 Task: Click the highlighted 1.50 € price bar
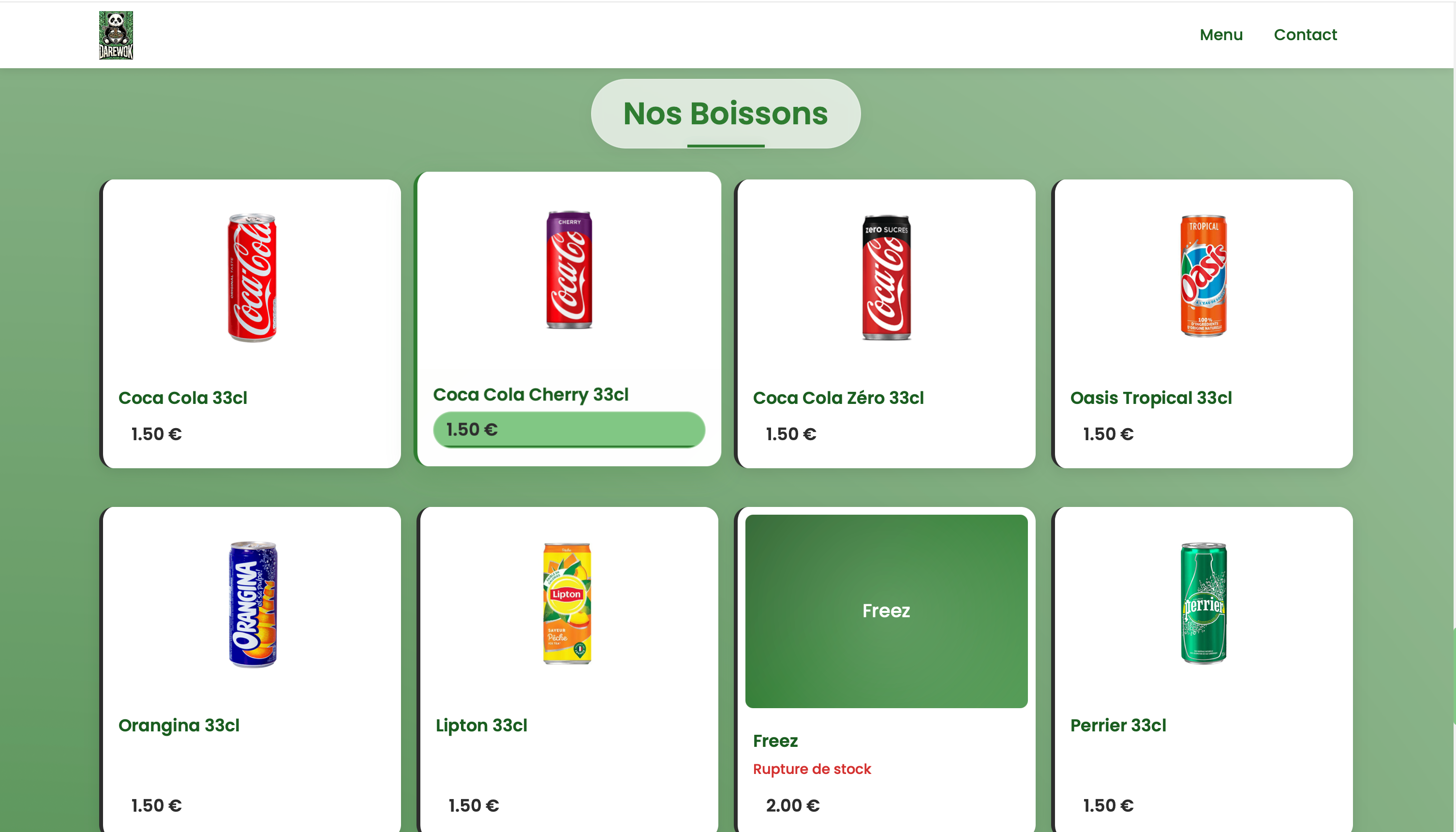(568, 430)
